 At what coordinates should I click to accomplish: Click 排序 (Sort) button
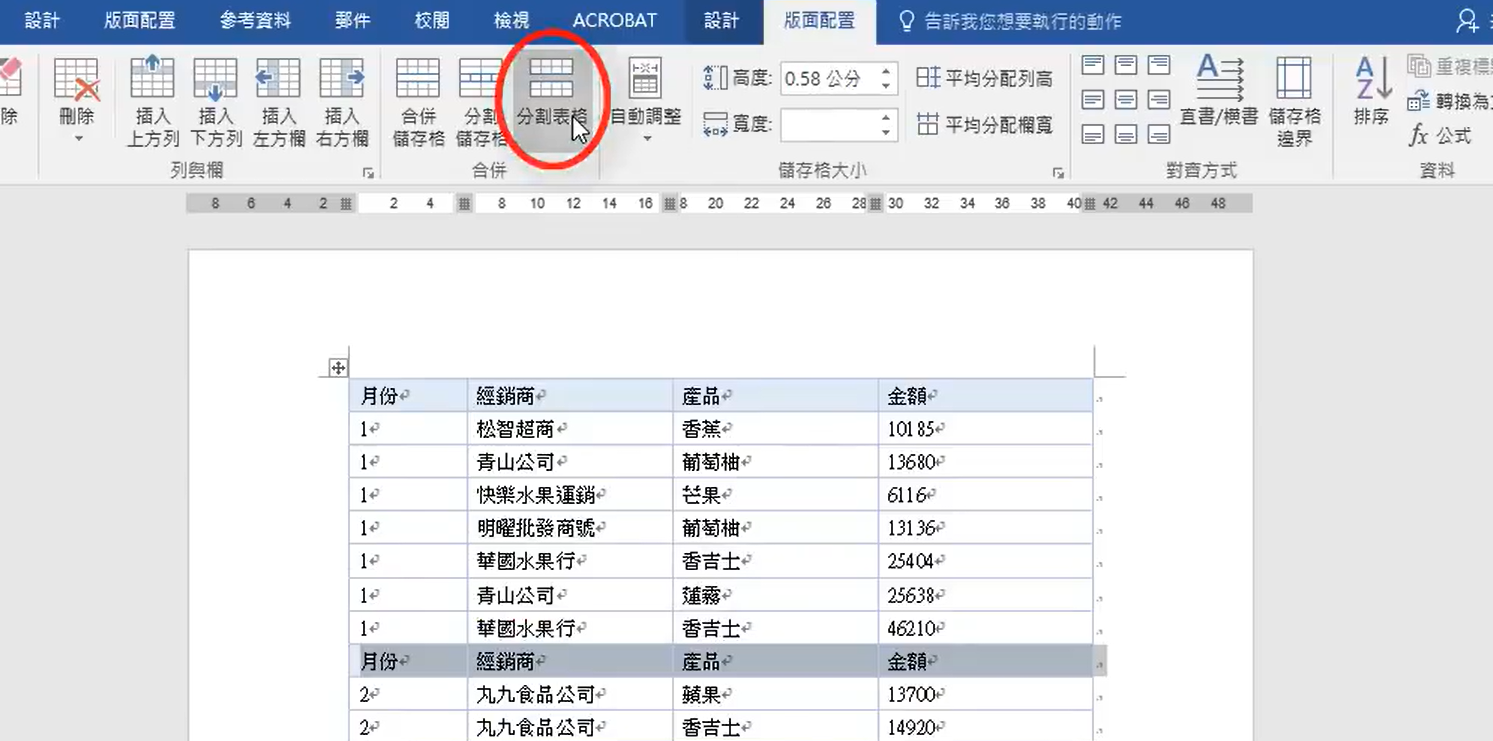coord(1372,92)
